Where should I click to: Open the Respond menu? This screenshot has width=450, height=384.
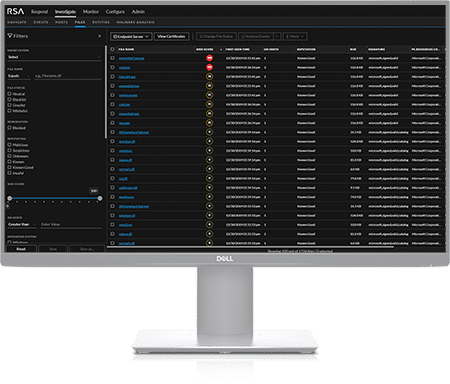[x=39, y=12]
